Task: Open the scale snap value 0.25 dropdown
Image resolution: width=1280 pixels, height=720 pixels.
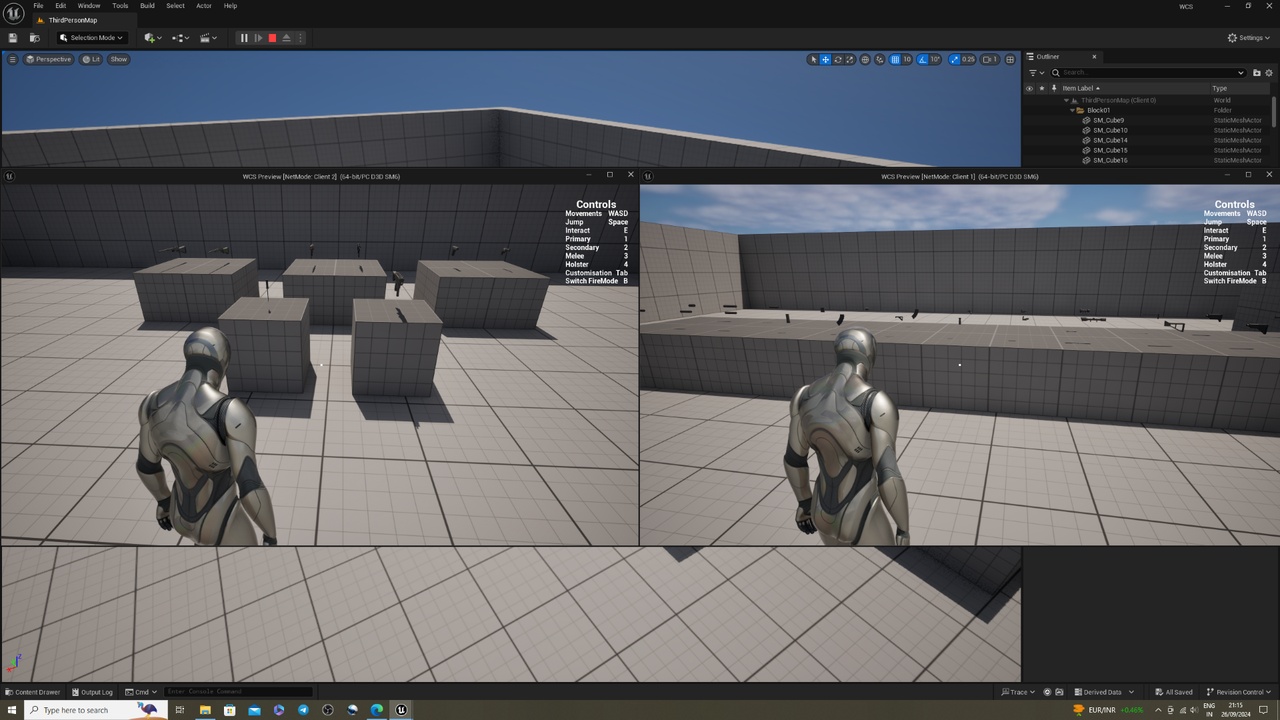Action: pos(968,59)
